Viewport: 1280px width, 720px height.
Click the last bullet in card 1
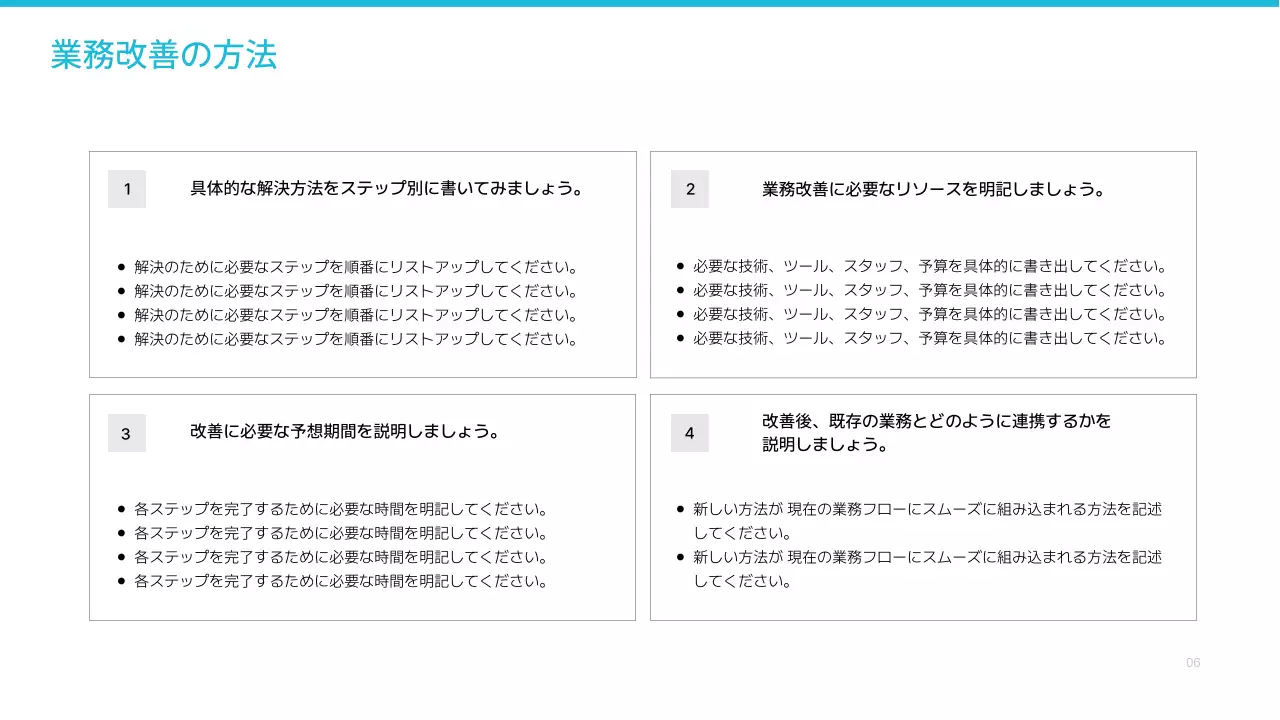click(354, 338)
